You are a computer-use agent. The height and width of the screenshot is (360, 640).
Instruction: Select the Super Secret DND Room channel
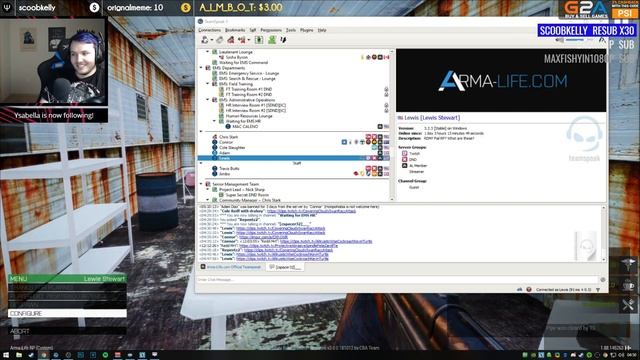click(247, 195)
